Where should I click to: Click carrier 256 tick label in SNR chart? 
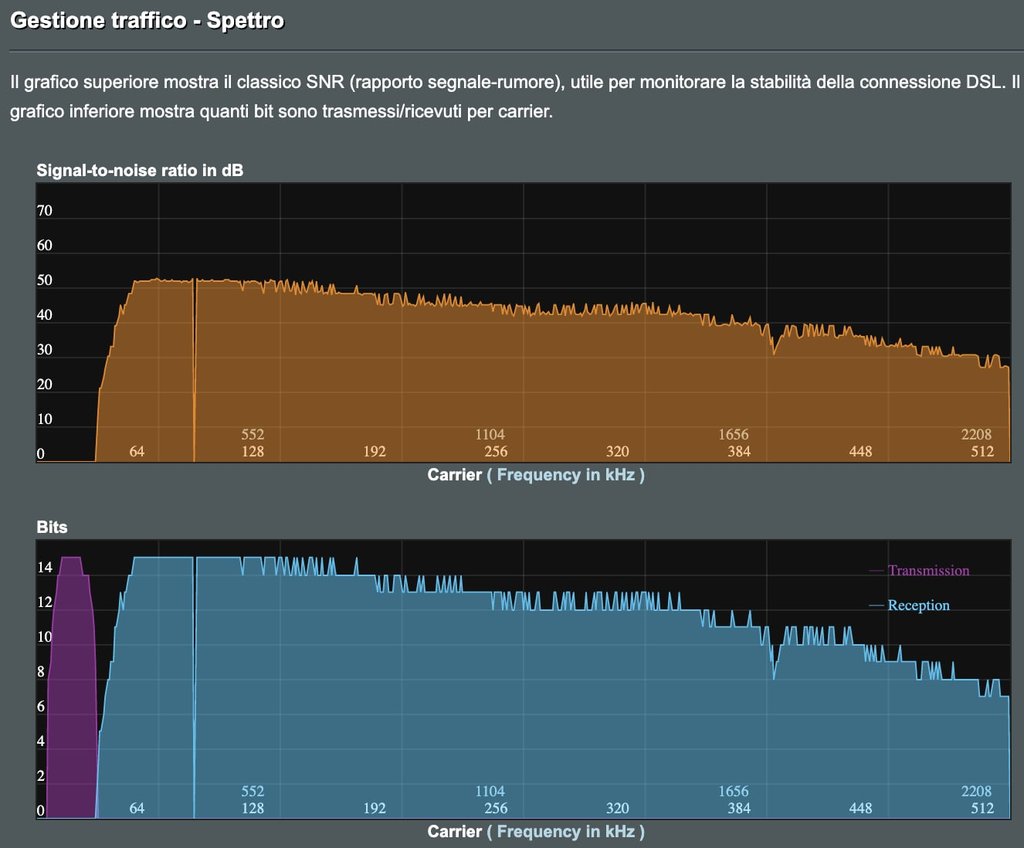(x=496, y=452)
